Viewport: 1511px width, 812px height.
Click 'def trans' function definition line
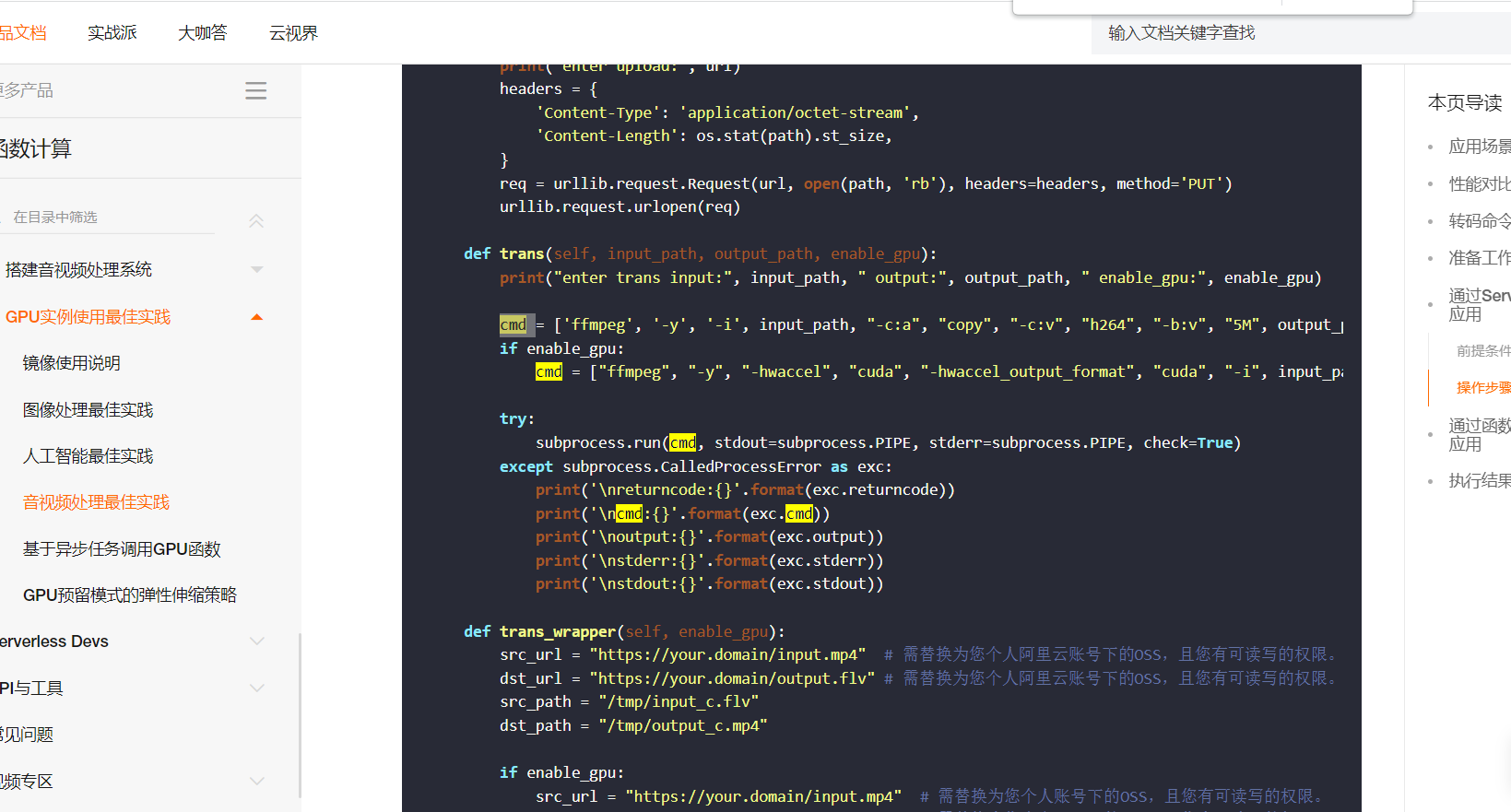(700, 253)
